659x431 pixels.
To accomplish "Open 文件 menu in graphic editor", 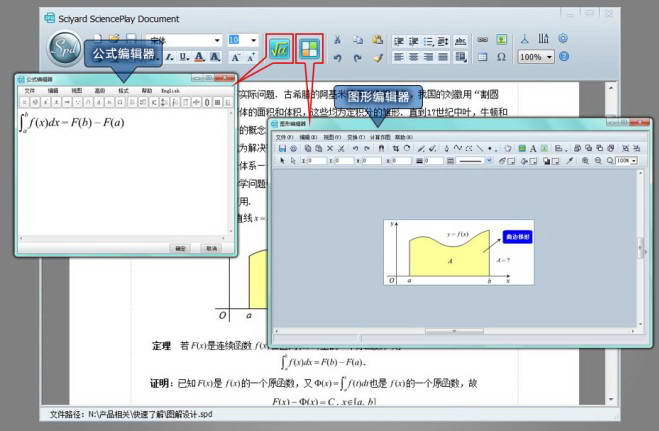I will click(284, 137).
